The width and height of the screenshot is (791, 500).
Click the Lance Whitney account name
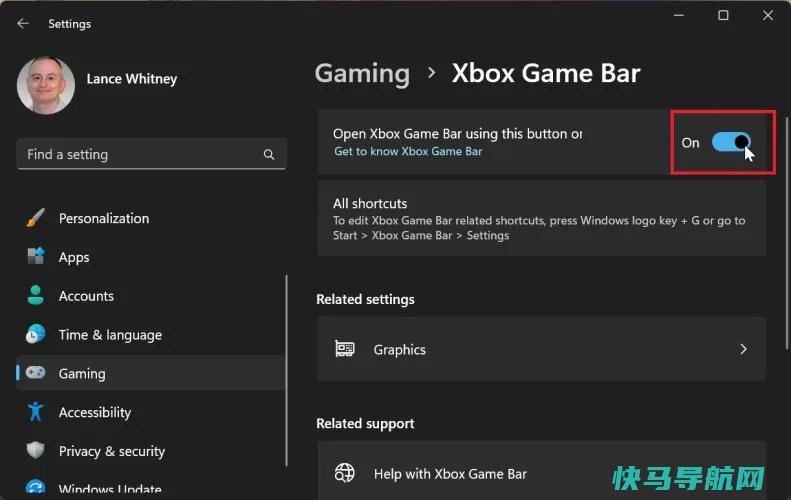(132, 79)
